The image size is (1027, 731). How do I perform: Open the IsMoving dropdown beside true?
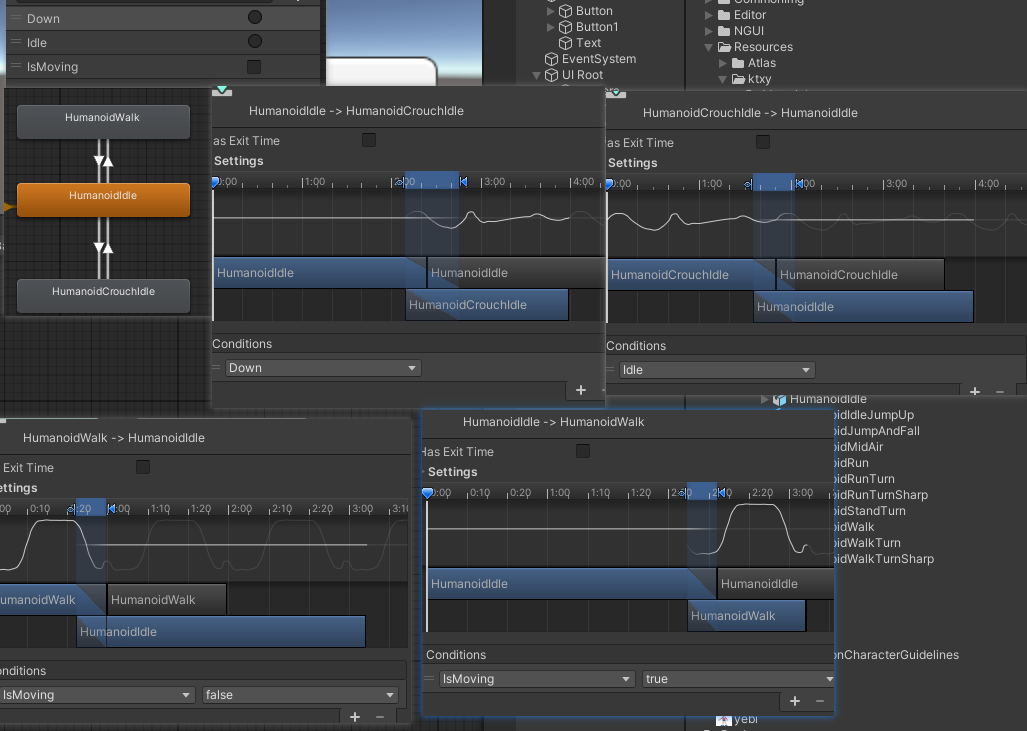(x=537, y=679)
